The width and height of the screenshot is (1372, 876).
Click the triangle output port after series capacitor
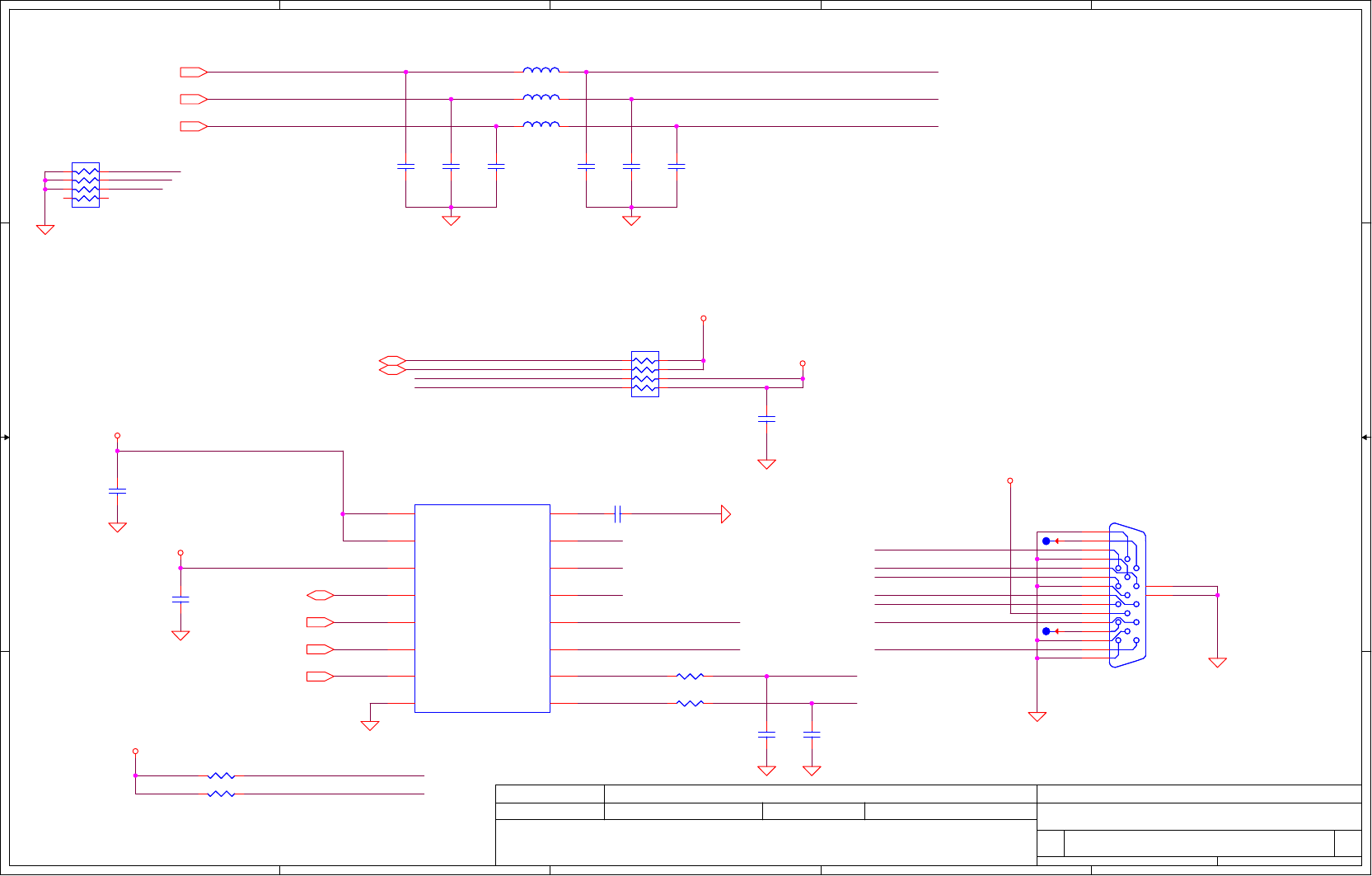[726, 514]
